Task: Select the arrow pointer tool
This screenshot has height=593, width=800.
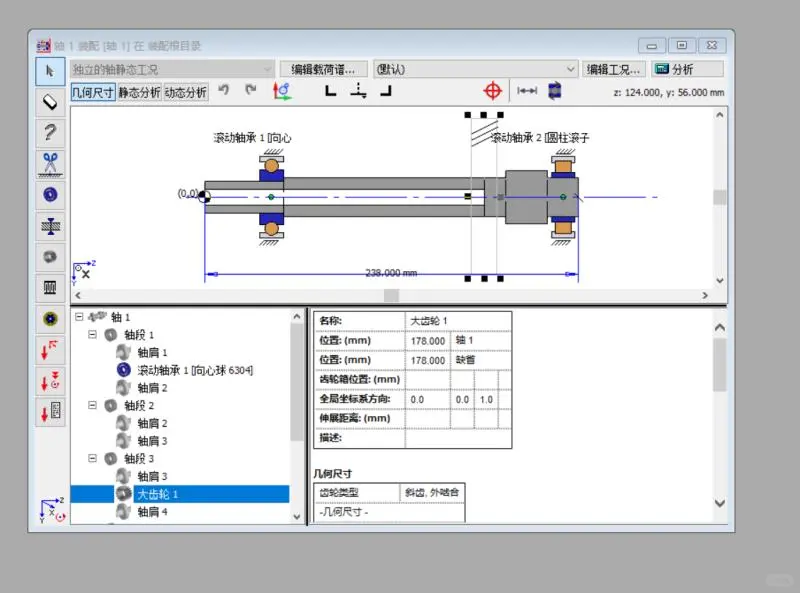Action: 50,71
